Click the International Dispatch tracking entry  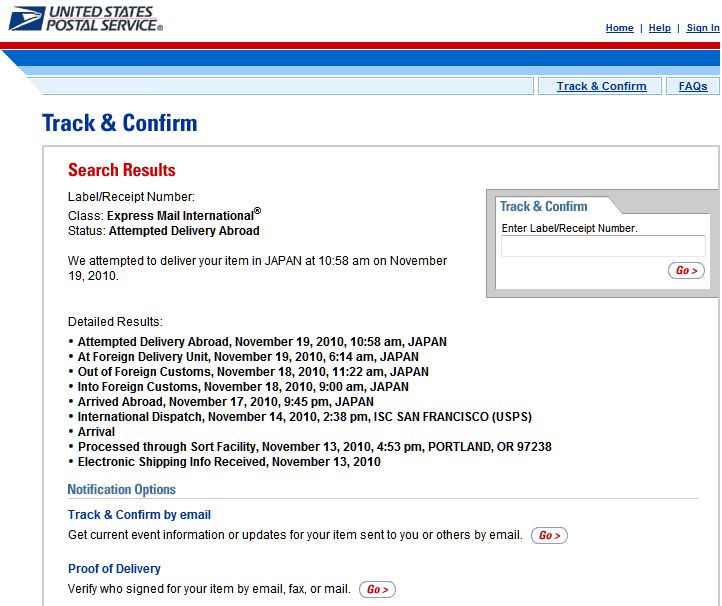click(304, 417)
